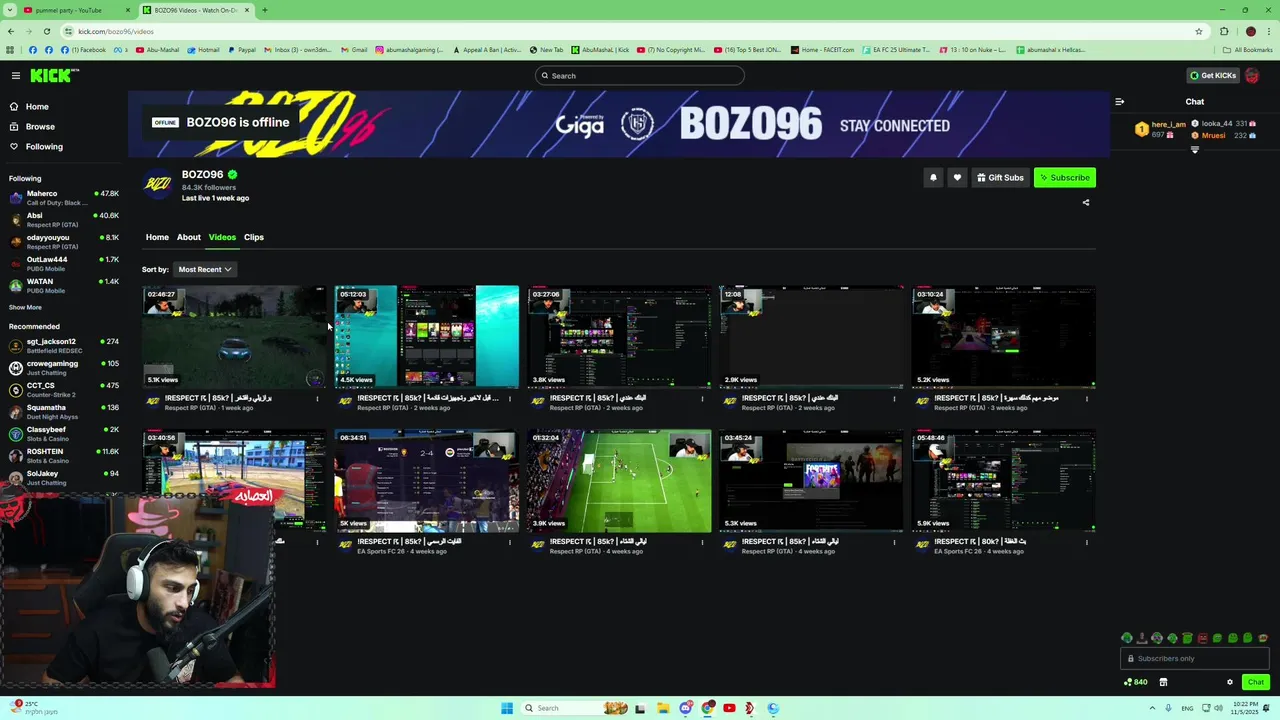Open options menu for the 03:10:24 video
The width and height of the screenshot is (1280, 720).
[x=1087, y=399]
